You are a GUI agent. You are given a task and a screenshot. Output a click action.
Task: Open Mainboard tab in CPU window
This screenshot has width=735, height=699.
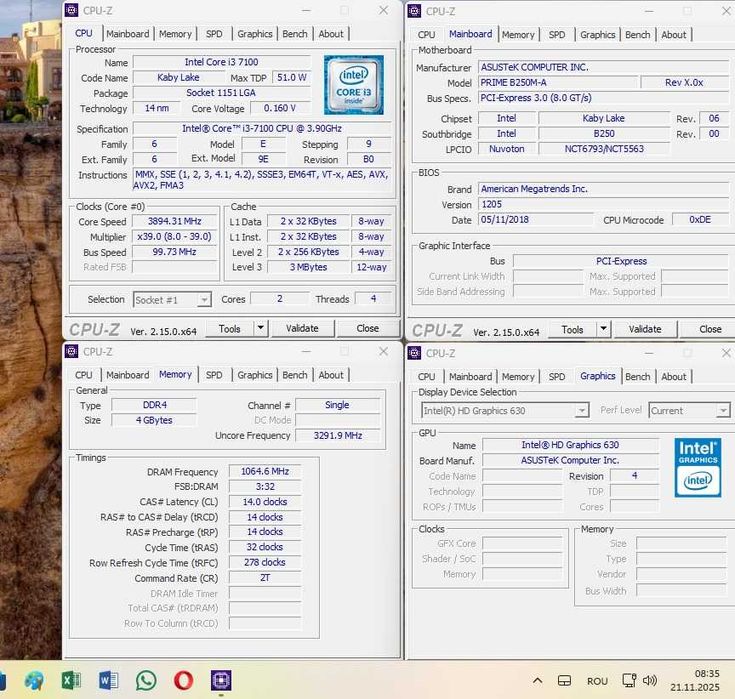[x=128, y=34]
